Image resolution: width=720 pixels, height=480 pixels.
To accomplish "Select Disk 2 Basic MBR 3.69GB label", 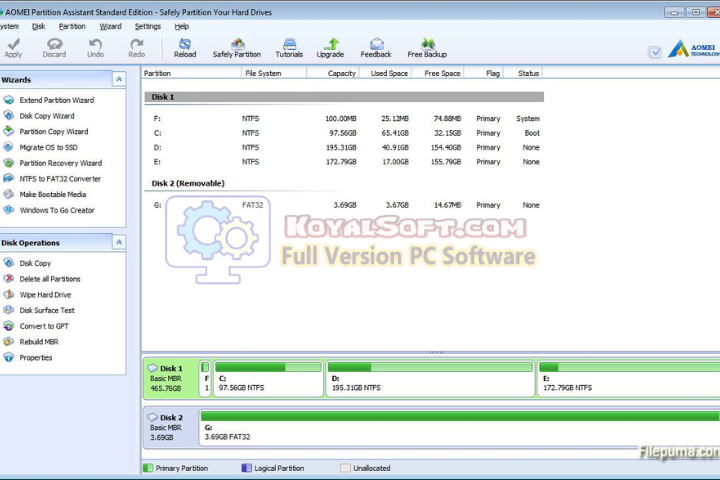I will 170,428.
